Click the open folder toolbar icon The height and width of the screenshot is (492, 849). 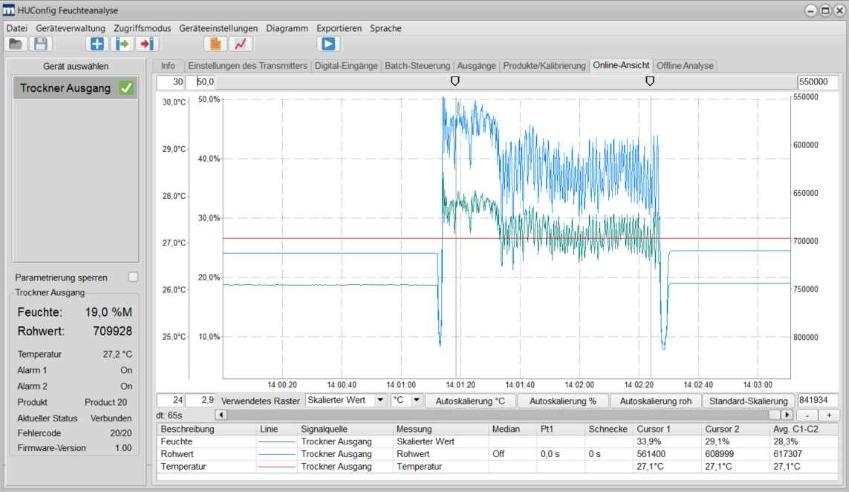point(16,44)
